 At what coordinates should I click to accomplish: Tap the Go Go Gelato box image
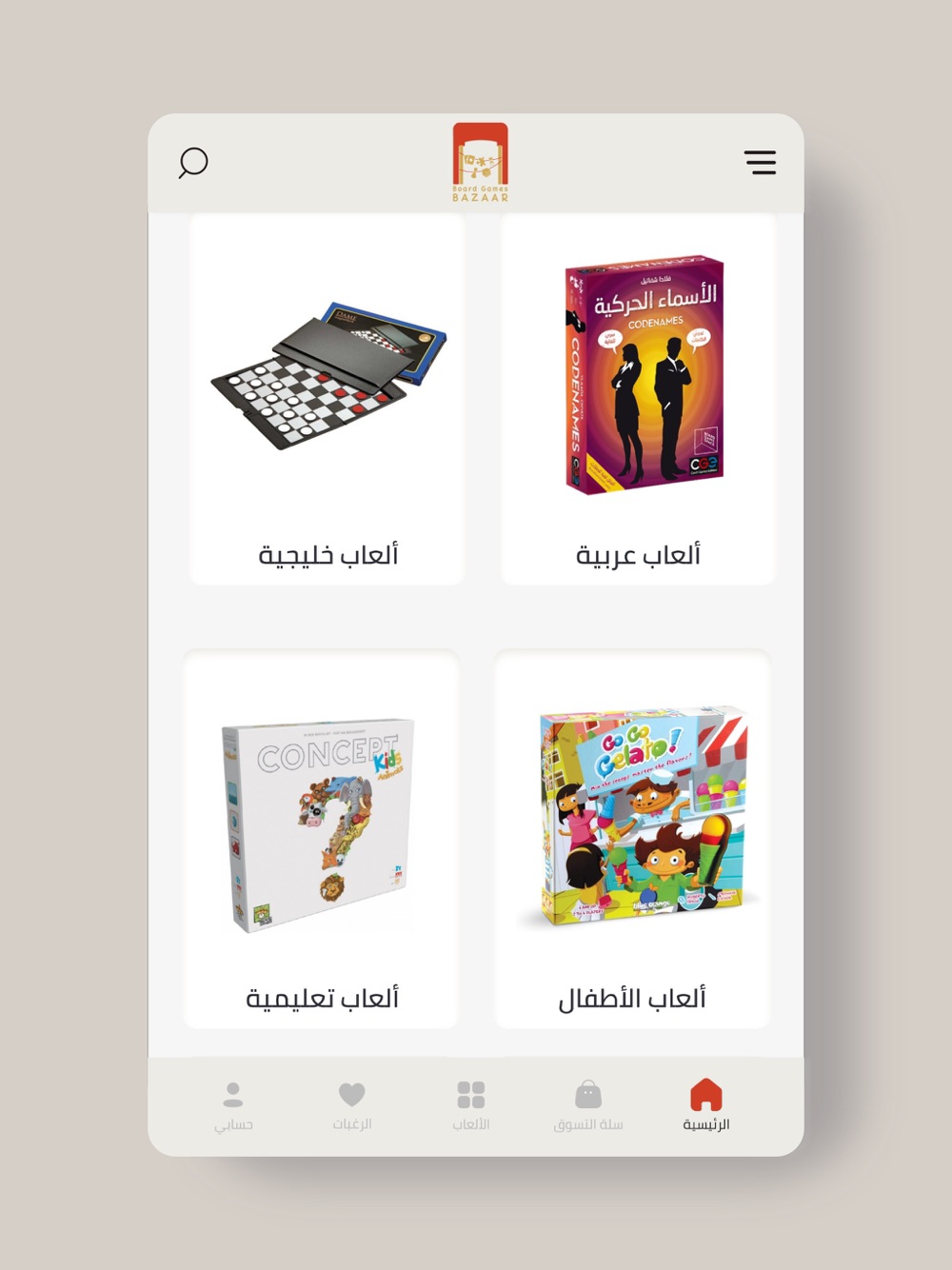point(641,817)
